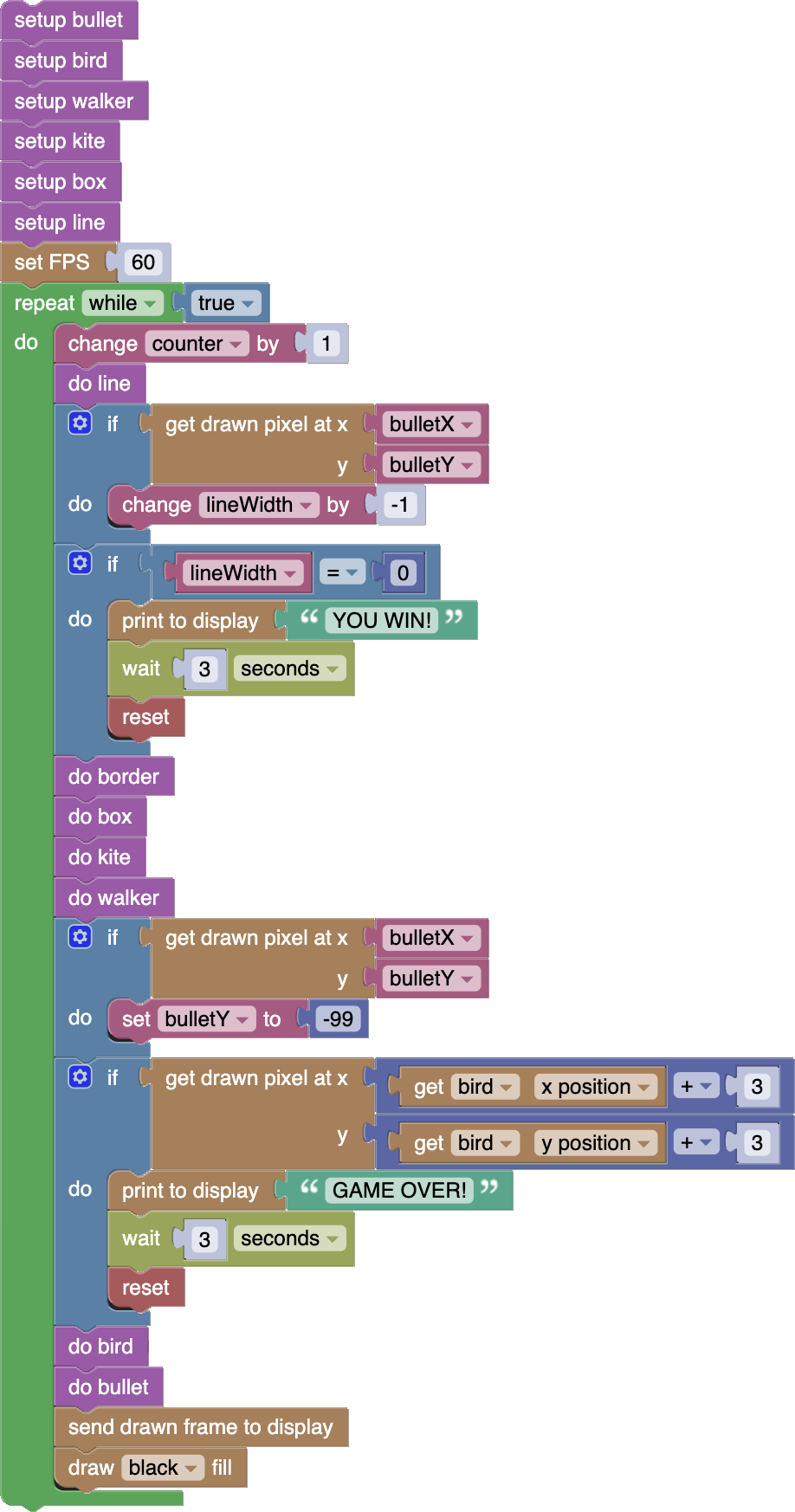Edit the 'GAME OVER!' text field
This screenshot has height=1512, width=795.
[399, 1191]
